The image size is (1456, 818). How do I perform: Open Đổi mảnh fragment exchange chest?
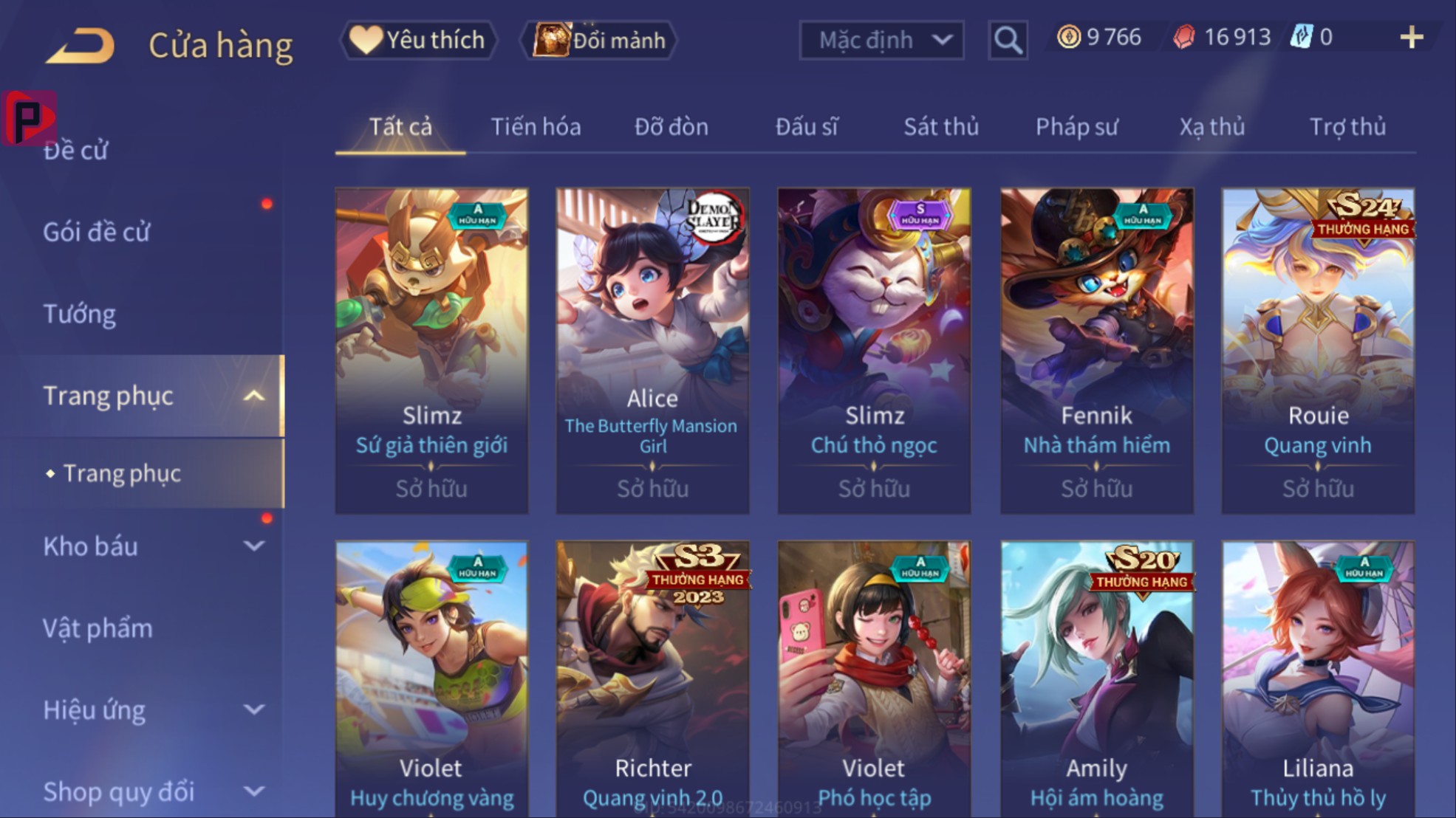click(599, 40)
